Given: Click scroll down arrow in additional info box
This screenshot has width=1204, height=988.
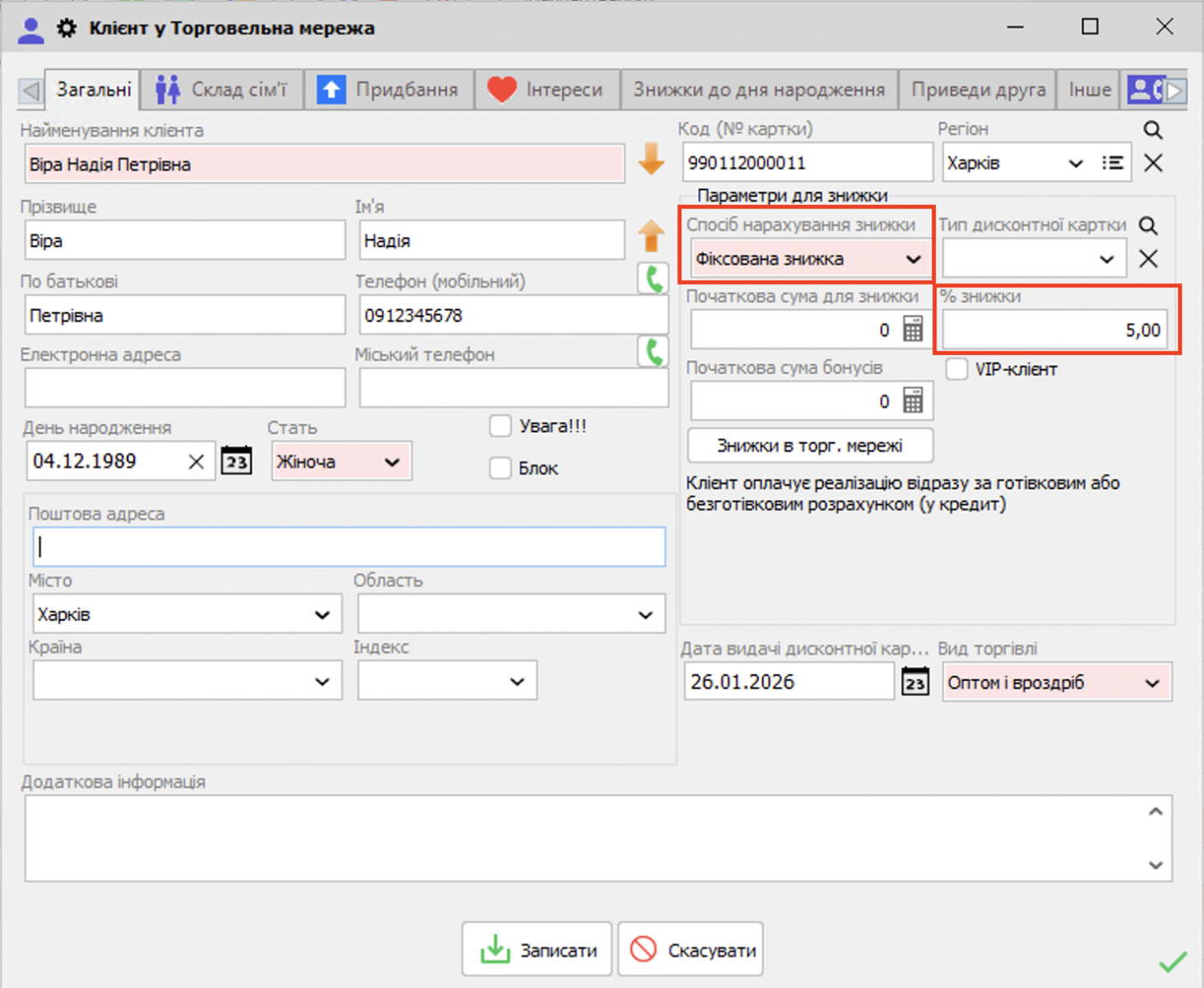Looking at the screenshot, I should [1155, 864].
